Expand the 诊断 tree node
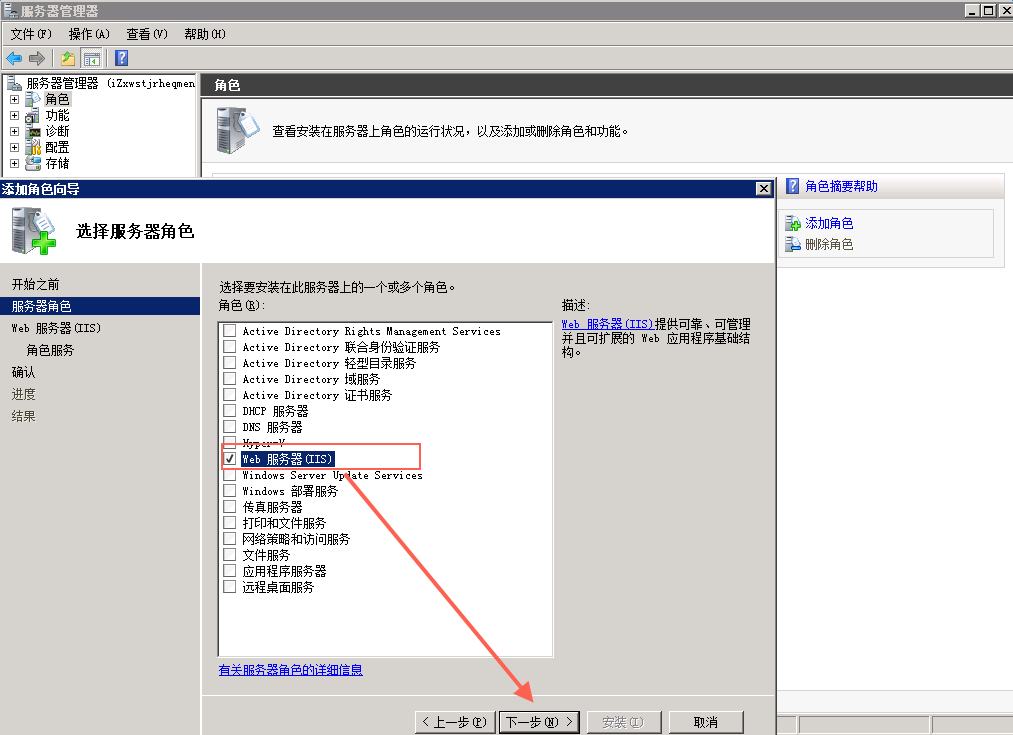 coord(14,131)
